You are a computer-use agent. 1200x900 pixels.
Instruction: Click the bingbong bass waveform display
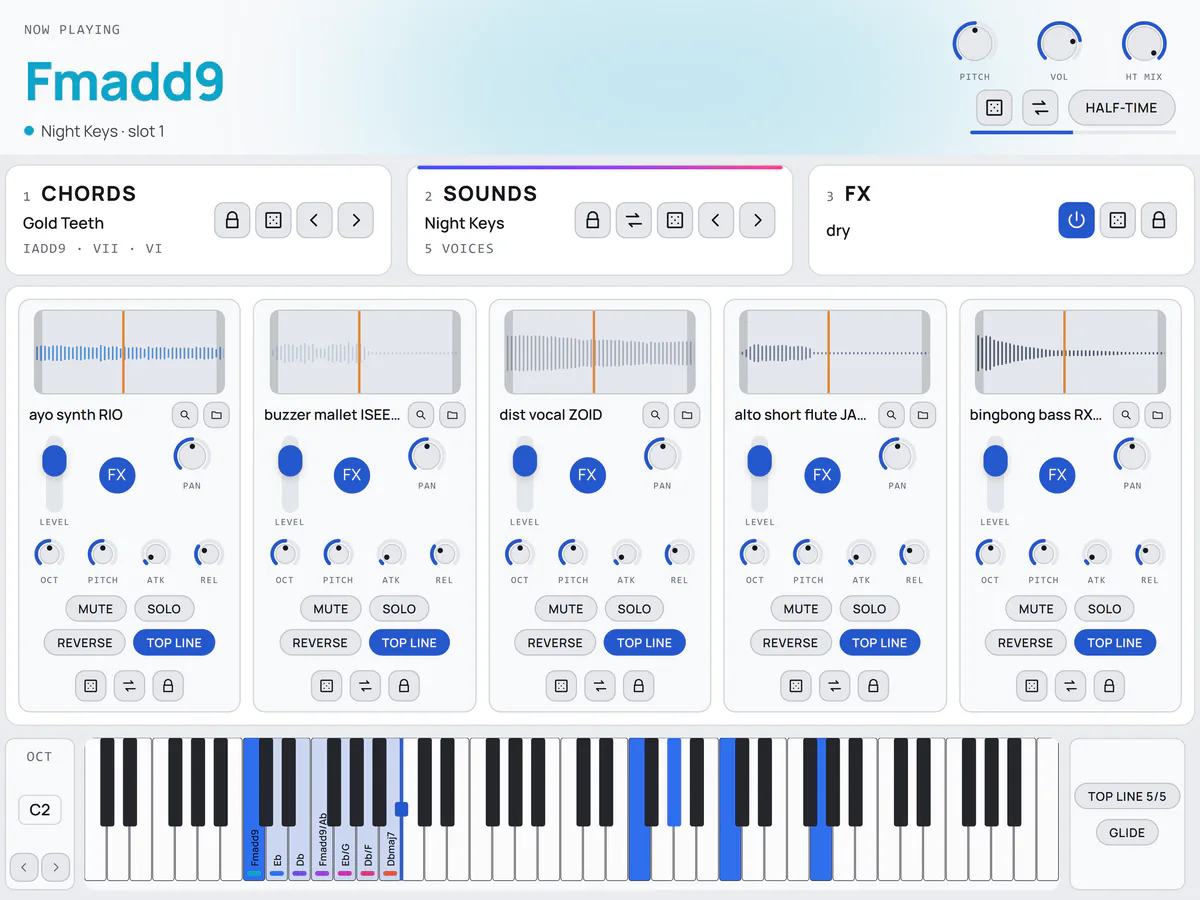[x=1070, y=352]
